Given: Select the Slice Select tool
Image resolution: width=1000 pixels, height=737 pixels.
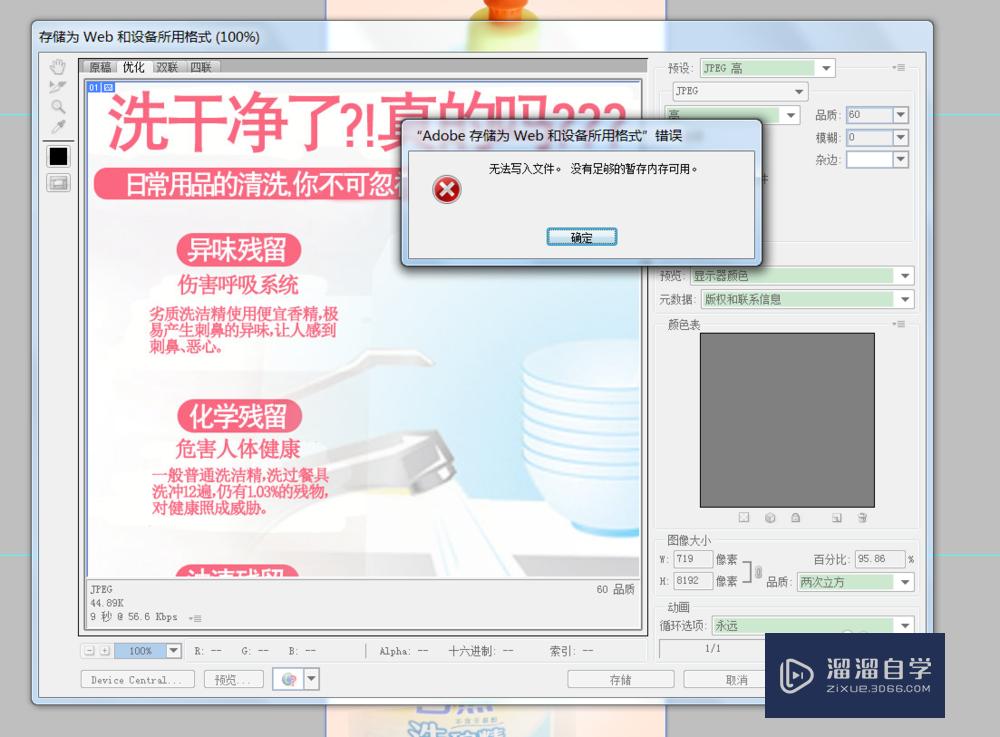Looking at the screenshot, I should 57,86.
